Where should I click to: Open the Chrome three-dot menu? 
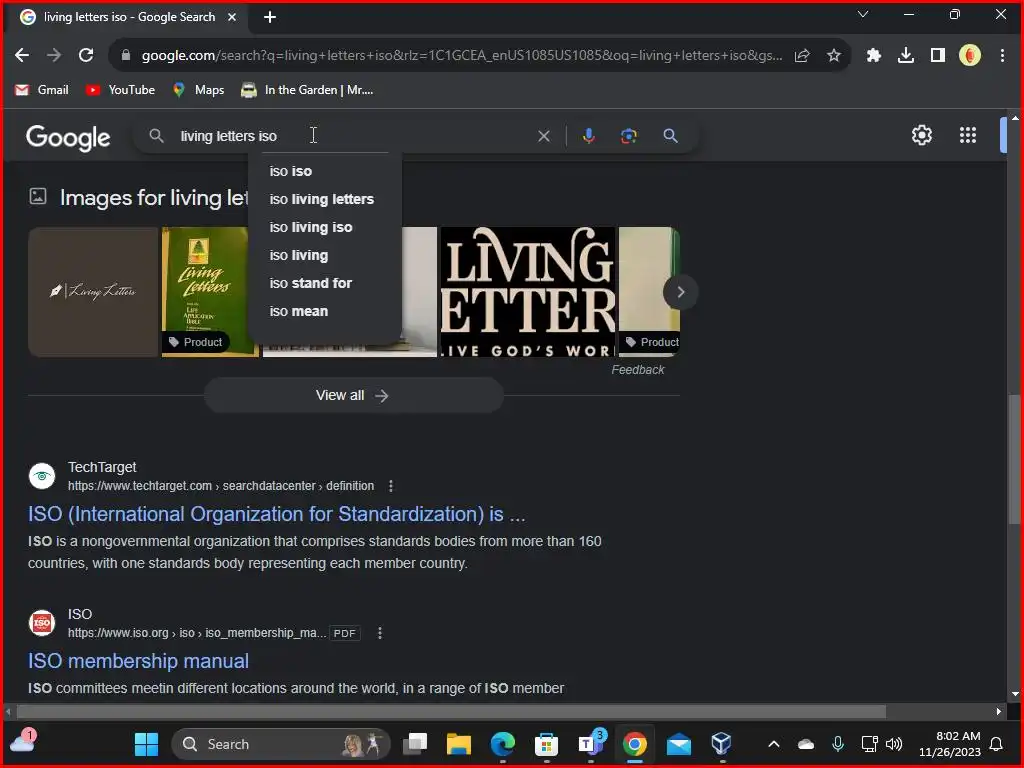click(x=1002, y=56)
